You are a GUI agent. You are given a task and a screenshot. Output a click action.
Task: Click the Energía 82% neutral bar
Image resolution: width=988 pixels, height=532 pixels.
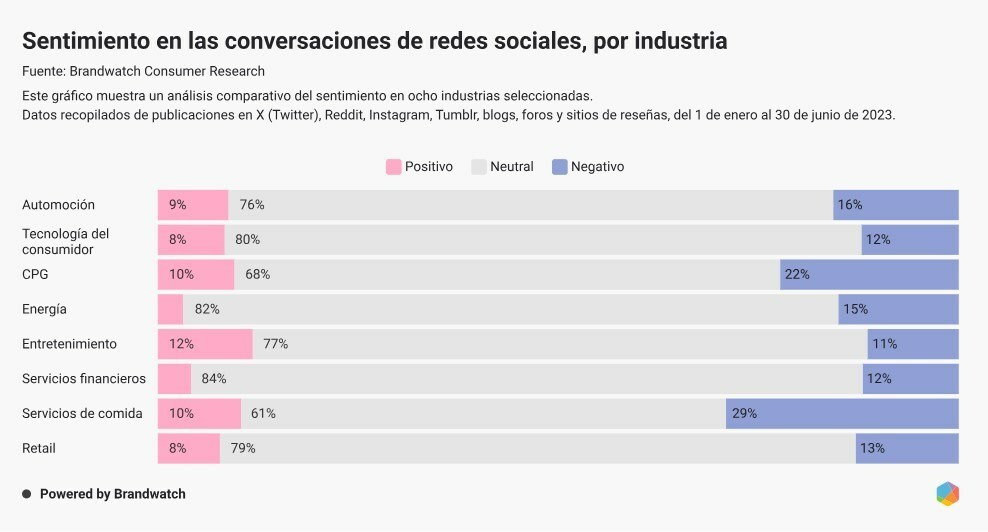tap(510, 309)
